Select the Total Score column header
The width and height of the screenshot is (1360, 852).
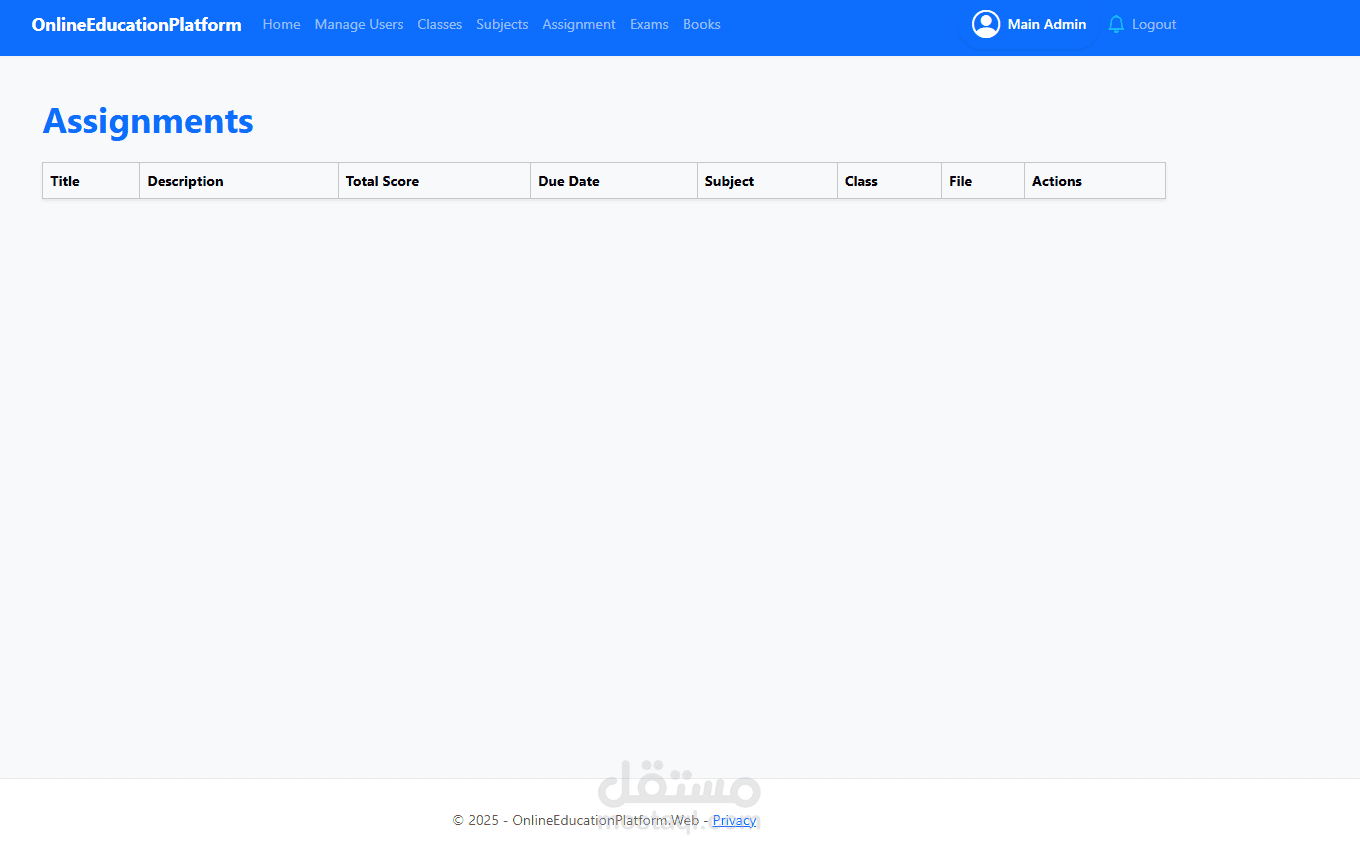(x=434, y=181)
